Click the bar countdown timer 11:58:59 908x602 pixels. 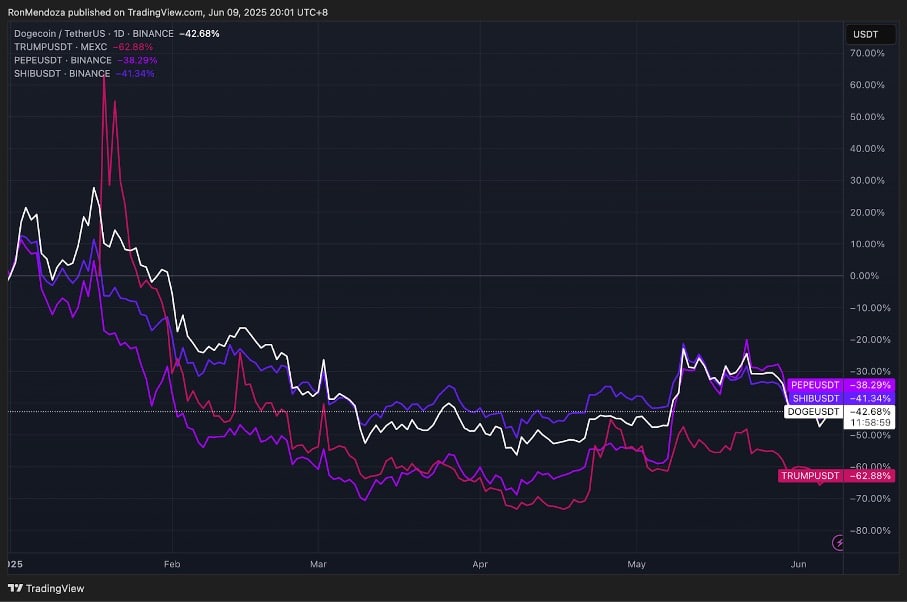pos(871,423)
